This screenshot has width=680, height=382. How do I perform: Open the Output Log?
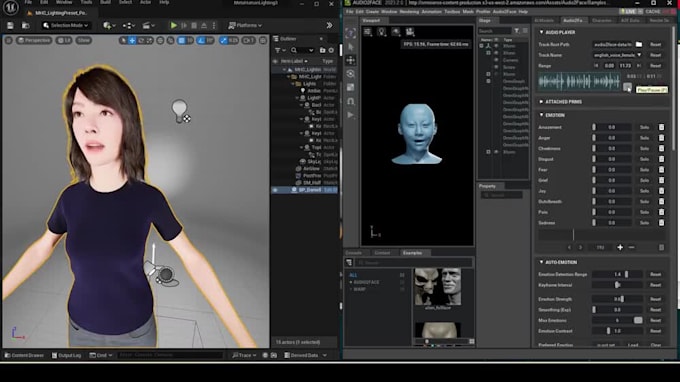[66, 355]
